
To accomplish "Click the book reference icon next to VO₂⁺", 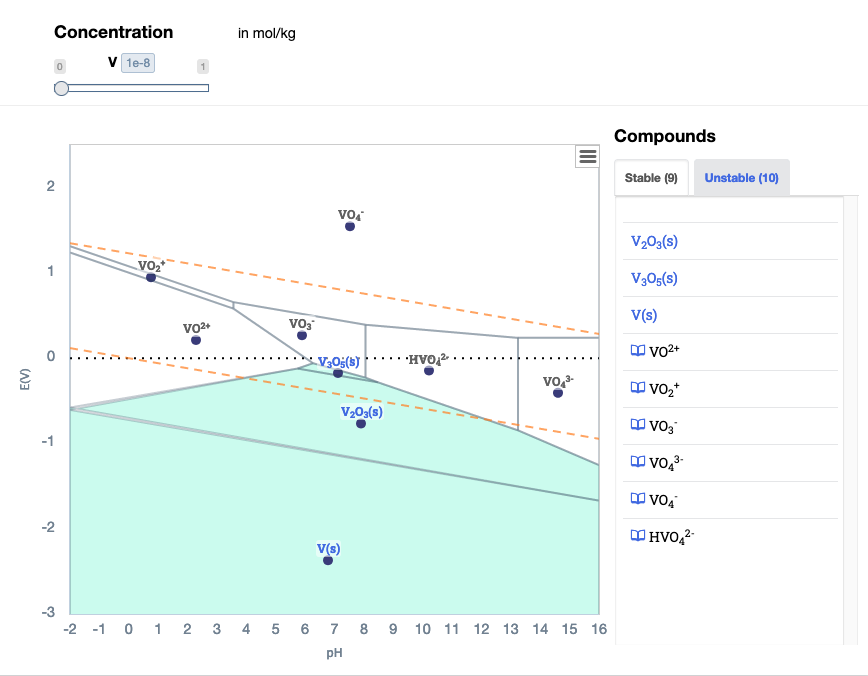I will pos(636,388).
